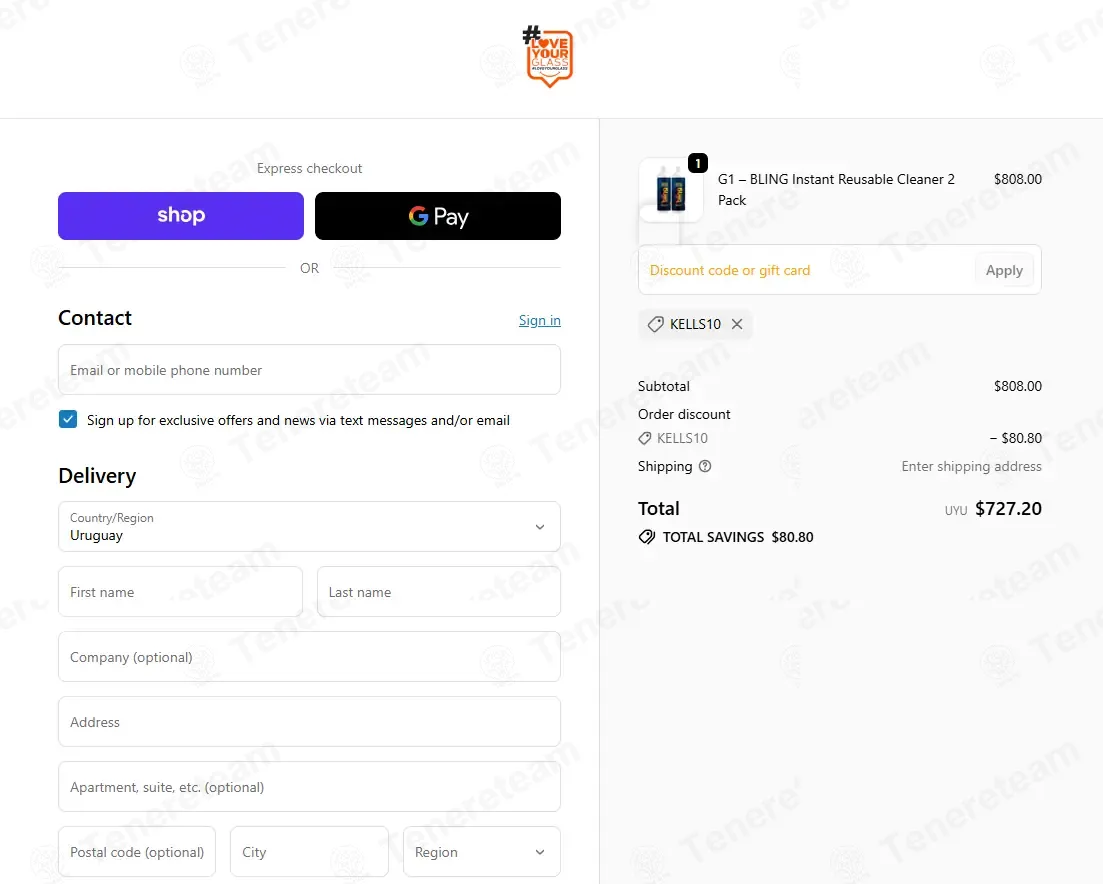
Task: Click the Order discount KELLS10 tag icon
Action: [644, 438]
